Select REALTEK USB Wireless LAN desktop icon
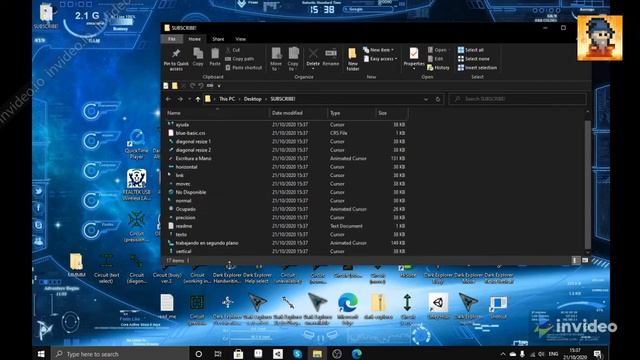Image resolution: width=640 pixels, height=360 pixels. (x=137, y=184)
